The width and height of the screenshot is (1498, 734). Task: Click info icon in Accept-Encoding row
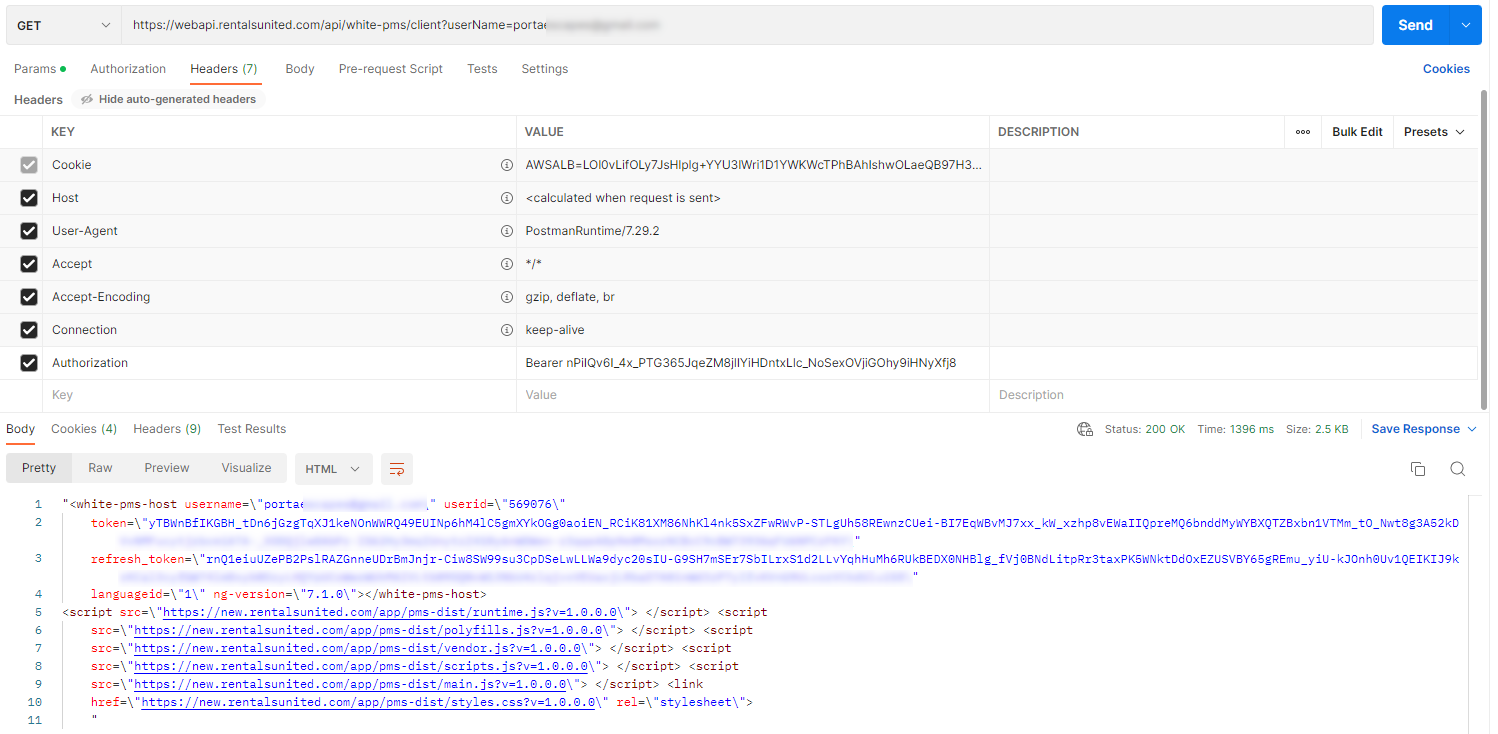click(506, 297)
